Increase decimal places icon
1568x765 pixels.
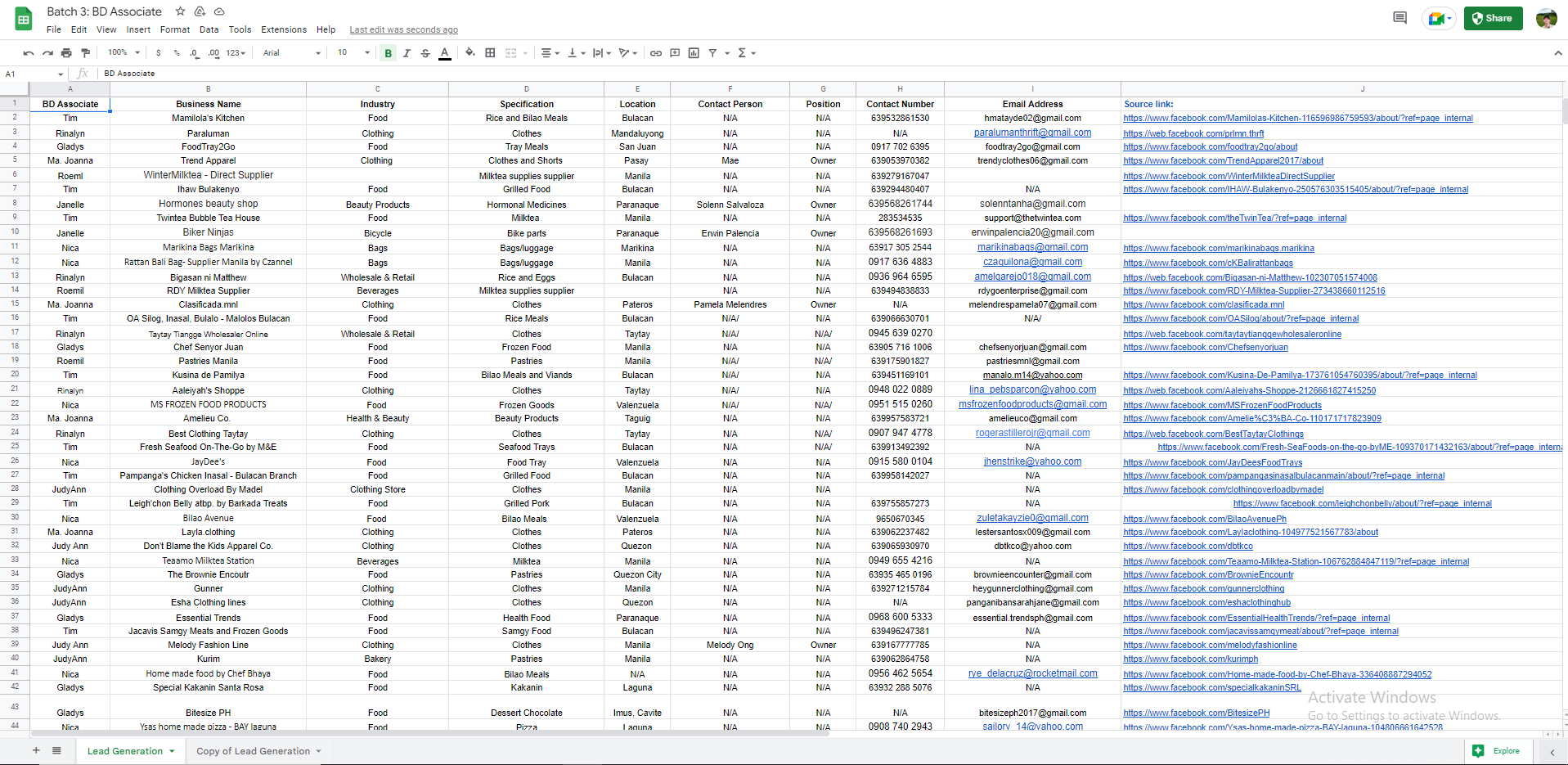coord(213,53)
